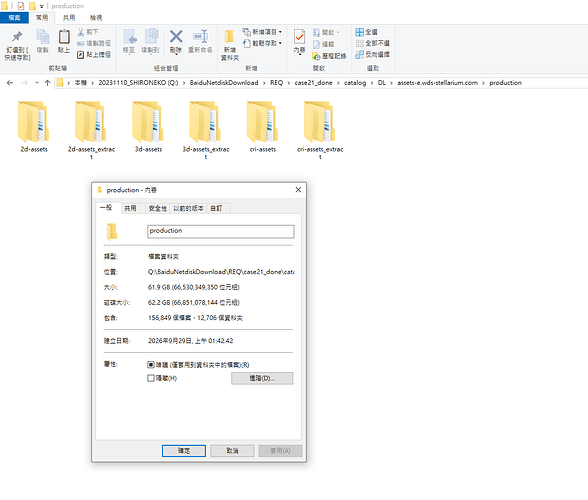Click the quick access Properties icon in title bar
This screenshot has height=500, width=588.
pos(21,6)
